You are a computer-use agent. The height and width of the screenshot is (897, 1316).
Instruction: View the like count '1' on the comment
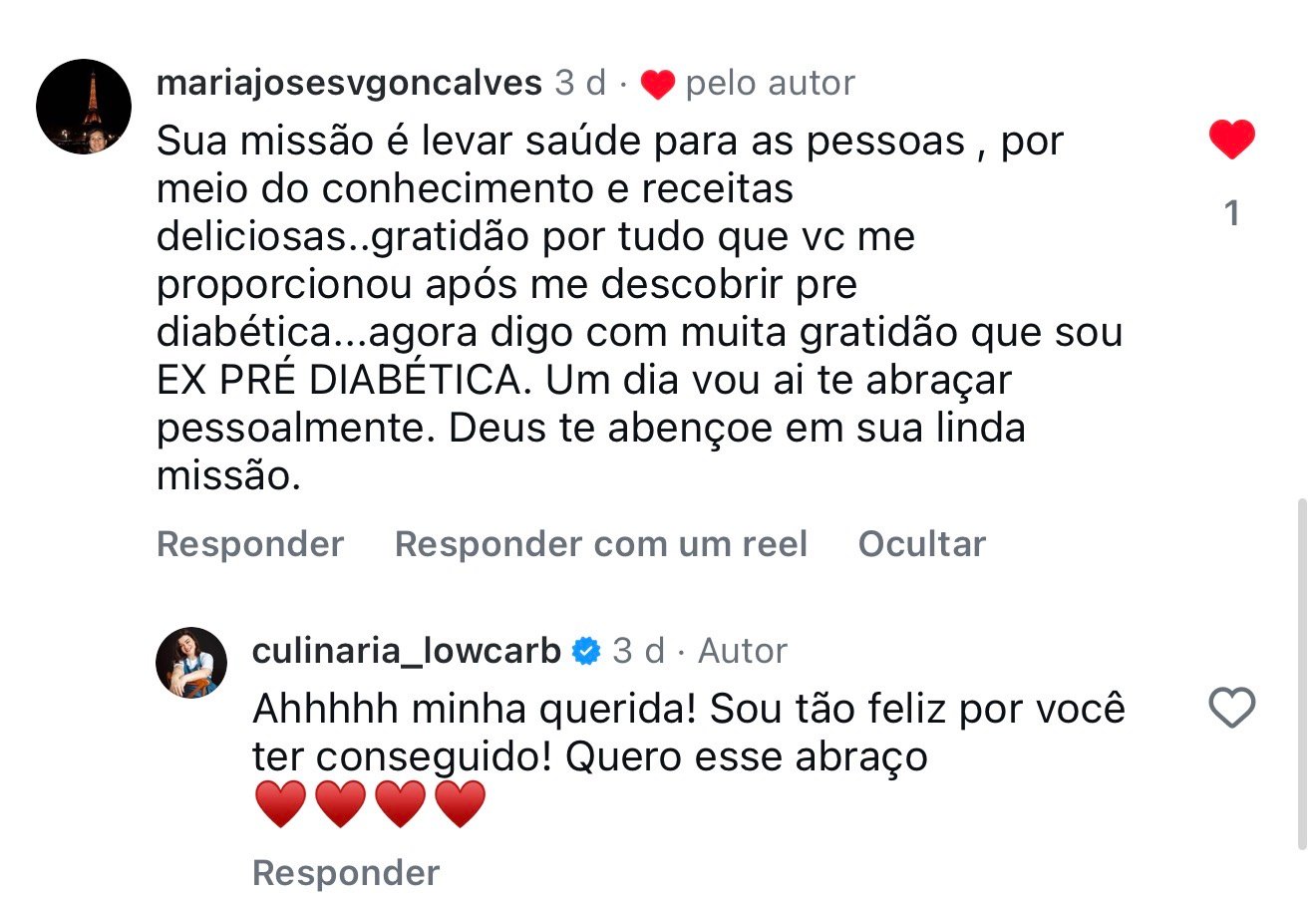click(x=1231, y=213)
